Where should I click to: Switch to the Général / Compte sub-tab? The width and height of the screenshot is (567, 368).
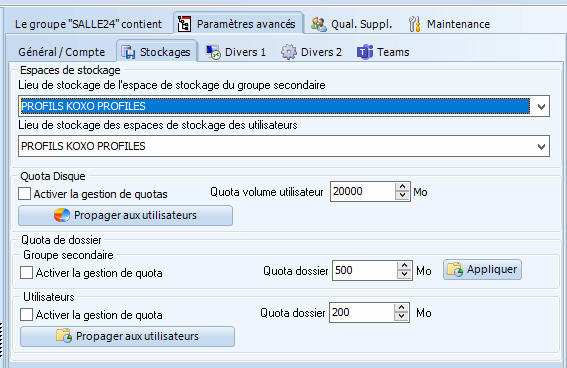point(61,52)
